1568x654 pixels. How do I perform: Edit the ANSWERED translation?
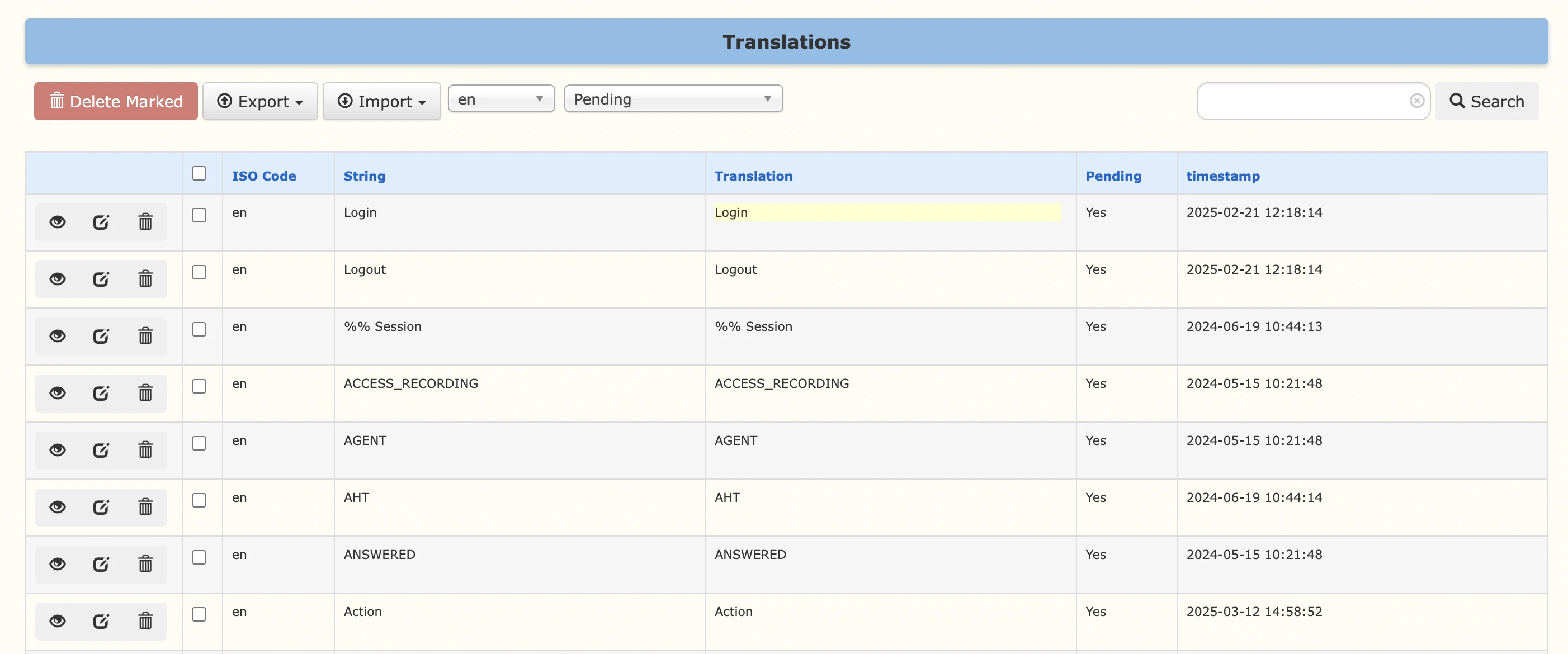[x=101, y=563]
